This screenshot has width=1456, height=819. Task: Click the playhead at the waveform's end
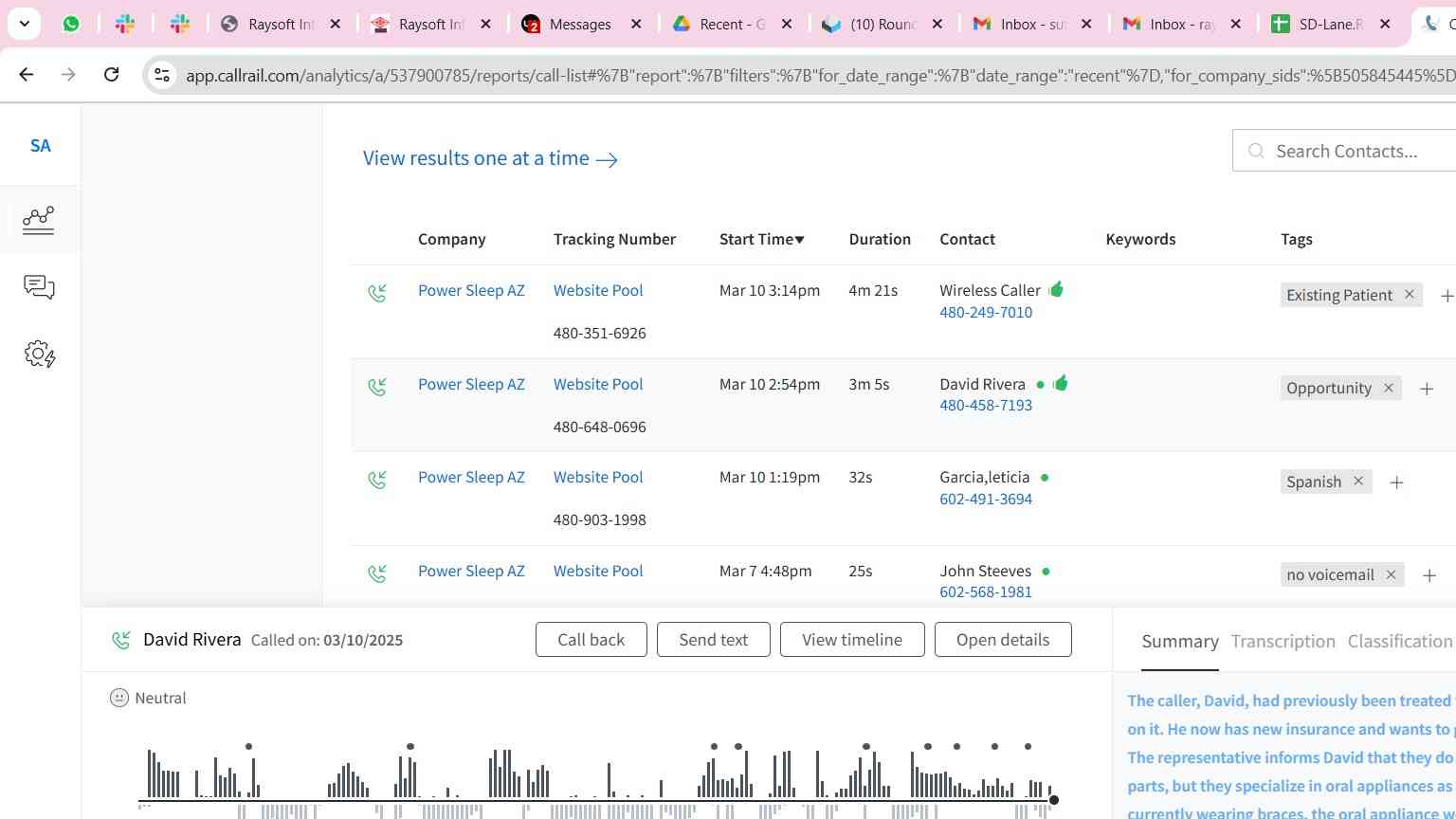pyautogui.click(x=1053, y=800)
